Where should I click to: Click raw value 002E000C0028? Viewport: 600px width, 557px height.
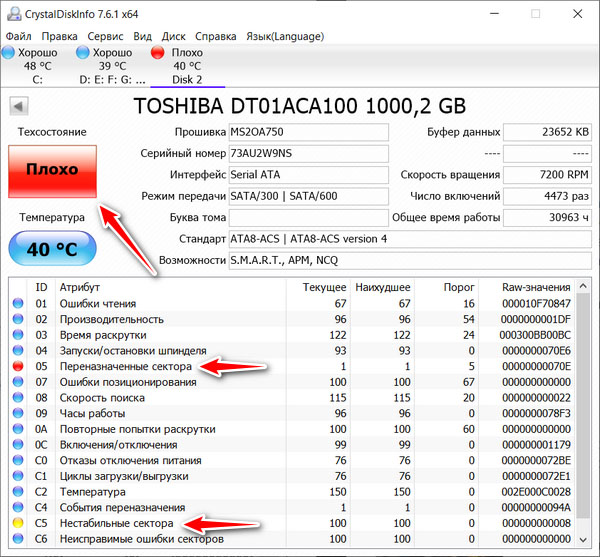pyautogui.click(x=536, y=492)
